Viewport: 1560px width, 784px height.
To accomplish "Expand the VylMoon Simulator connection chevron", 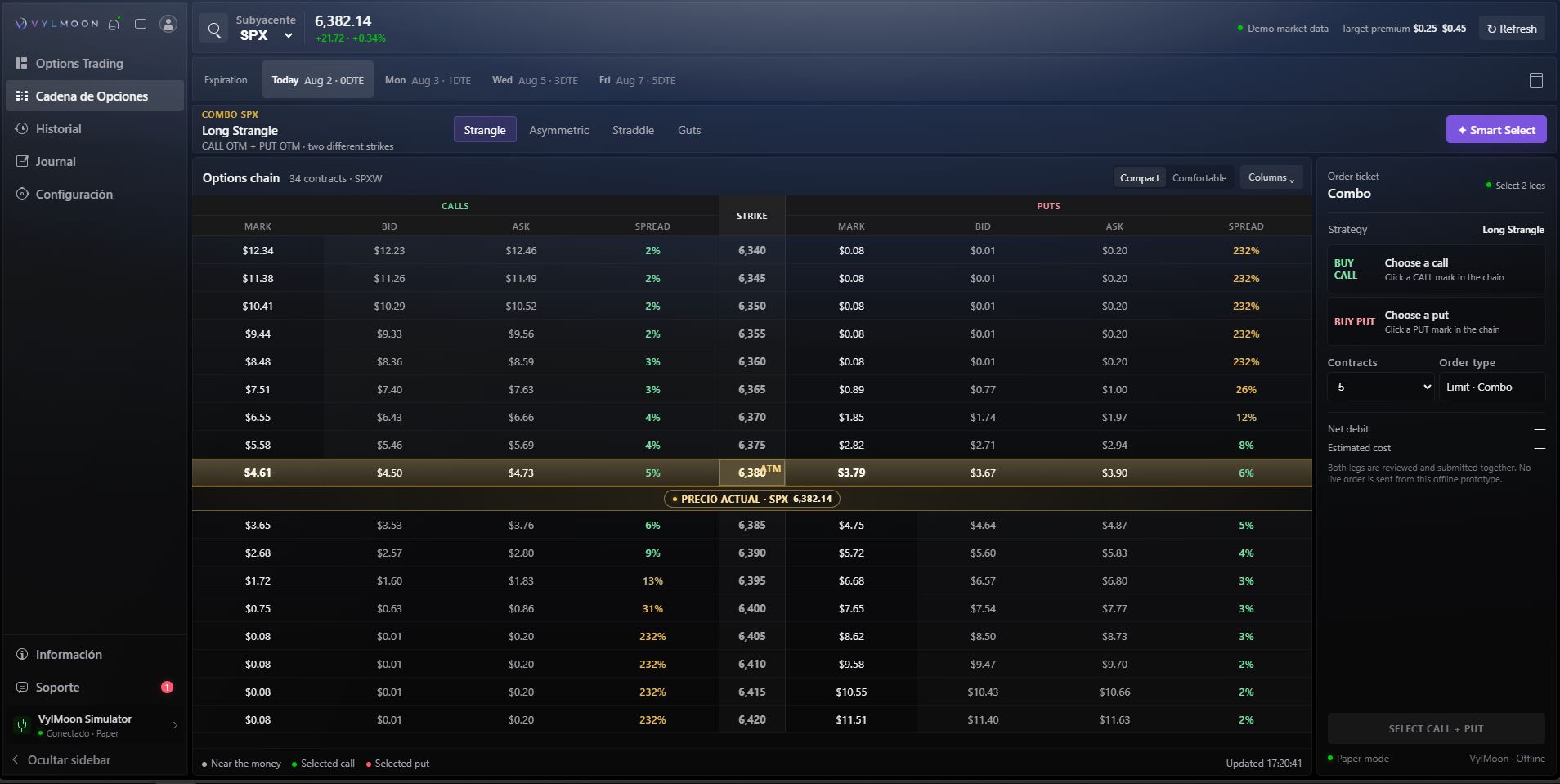I will pyautogui.click(x=175, y=725).
